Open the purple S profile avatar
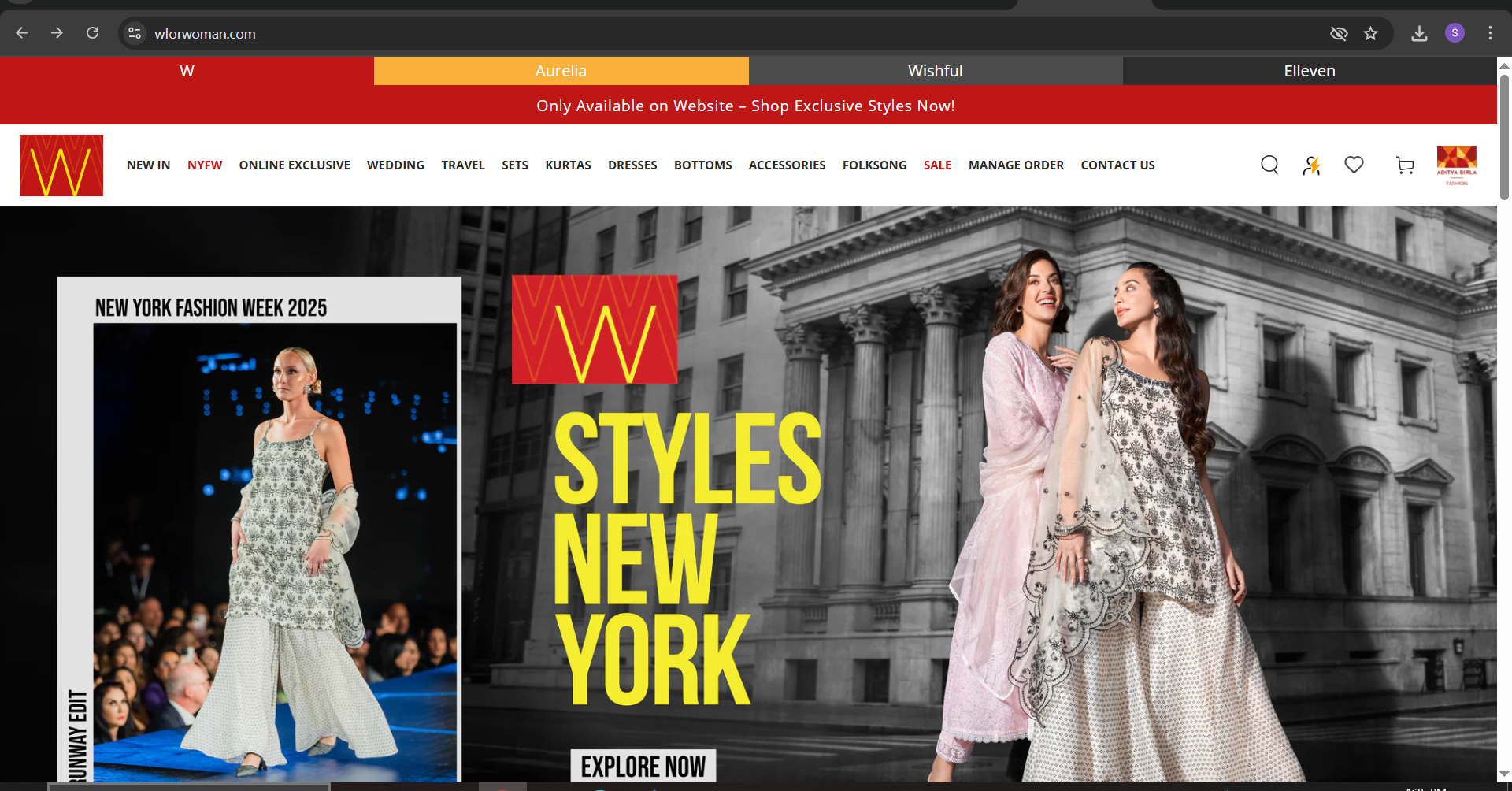Screen dimensions: 1512x791 pos(1455,33)
